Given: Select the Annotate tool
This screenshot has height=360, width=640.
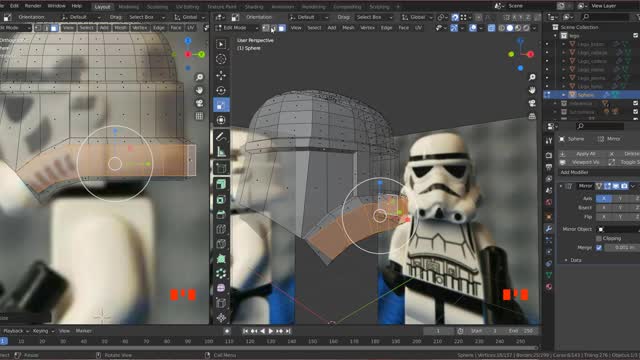Looking at the screenshot, I should click(x=221, y=136).
